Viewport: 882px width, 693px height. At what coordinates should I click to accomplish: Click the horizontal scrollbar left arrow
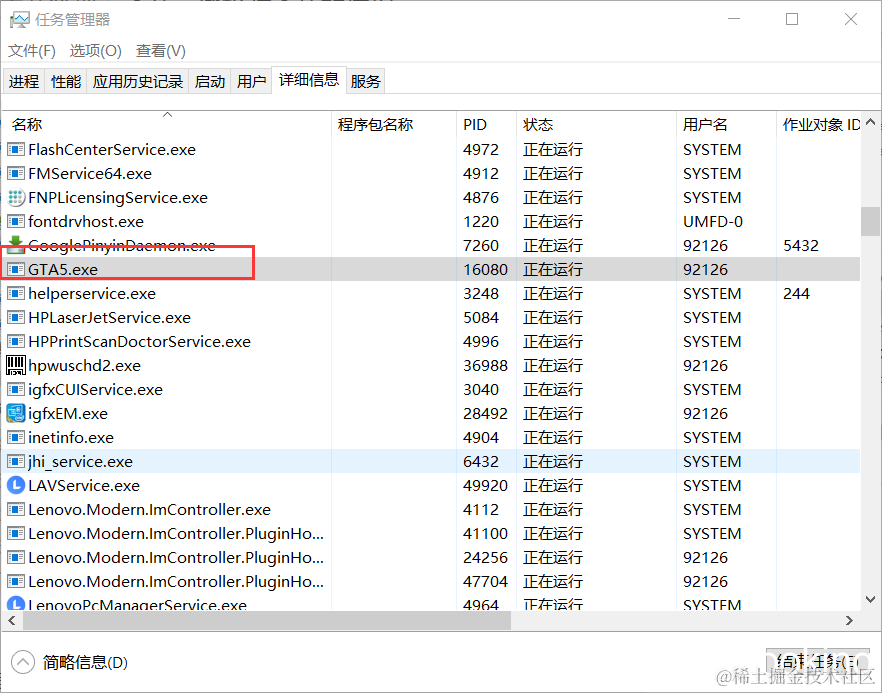(11, 620)
